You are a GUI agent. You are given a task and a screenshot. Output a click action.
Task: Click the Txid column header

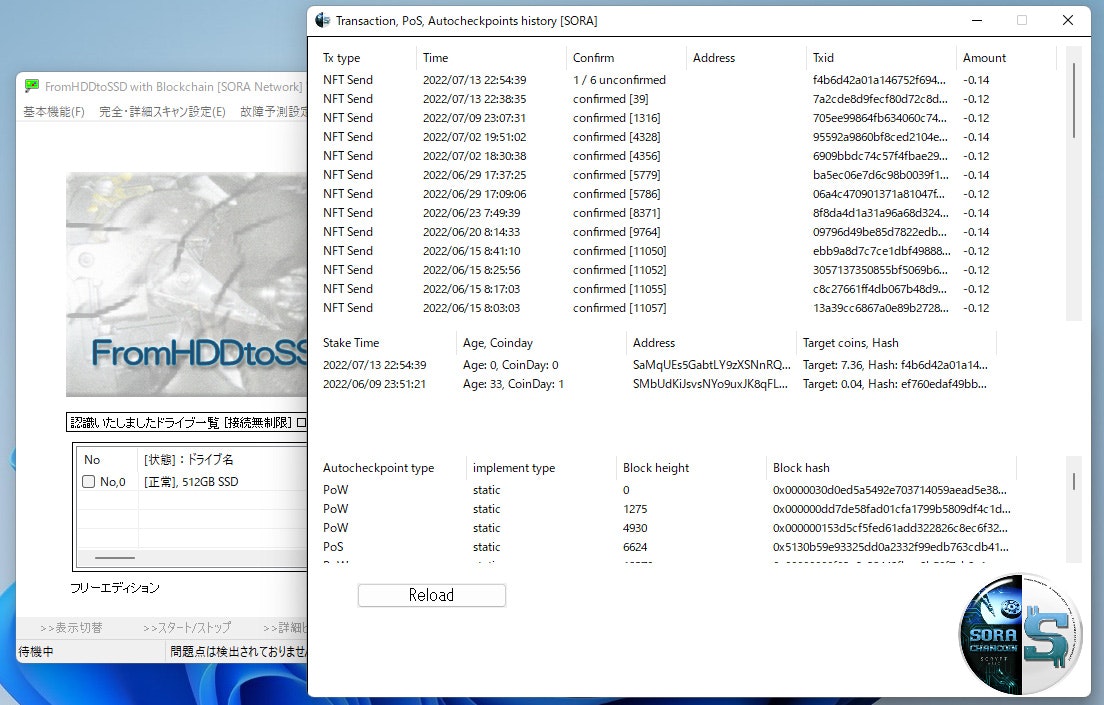pyautogui.click(x=881, y=58)
